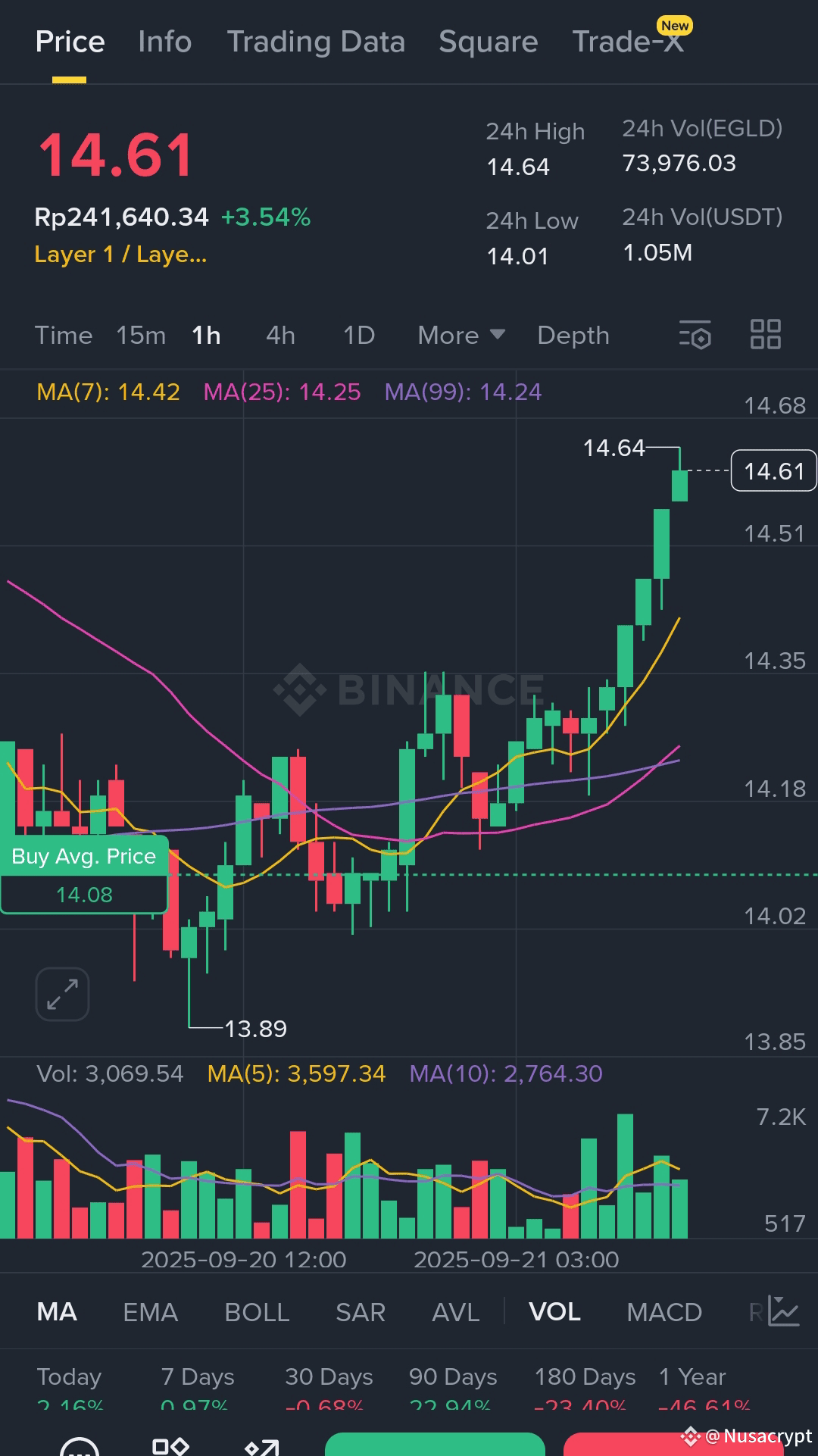Screen dimensions: 818x1456
Task: Expand the More timeframes dropdown
Action: point(461,335)
